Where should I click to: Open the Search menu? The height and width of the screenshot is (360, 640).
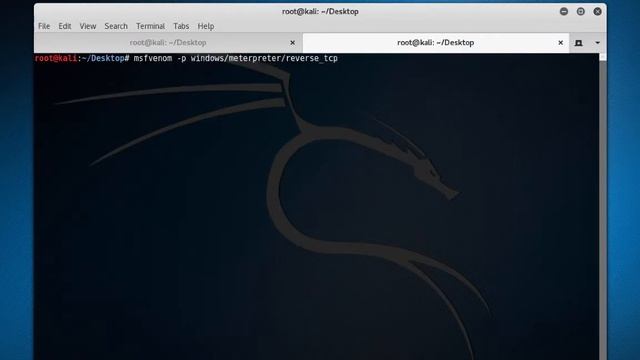tap(116, 26)
